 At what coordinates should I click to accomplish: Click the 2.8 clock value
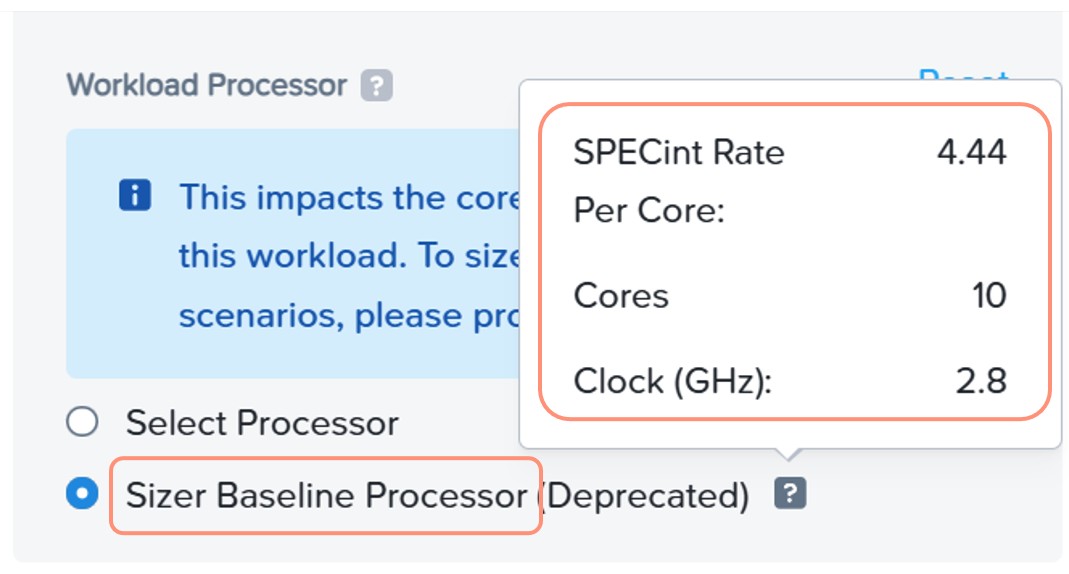pos(981,381)
